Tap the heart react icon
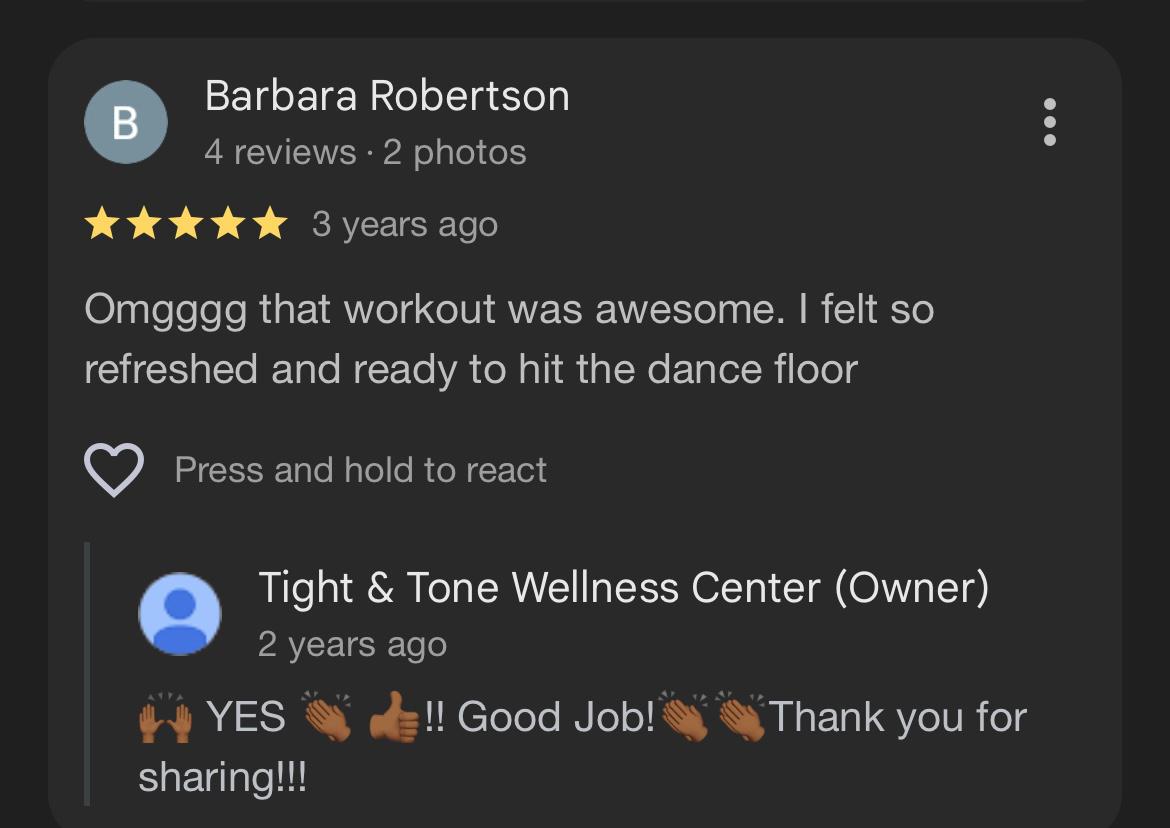 (x=114, y=470)
